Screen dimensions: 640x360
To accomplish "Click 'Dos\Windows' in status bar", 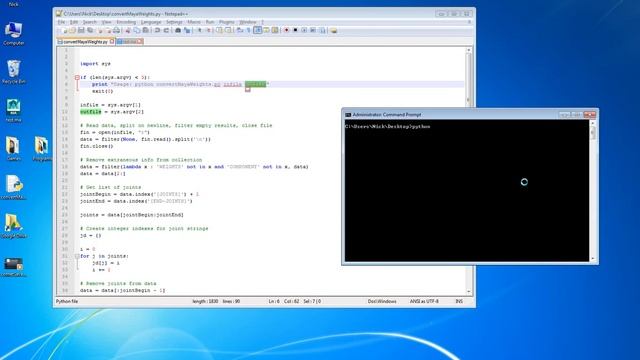I will pos(382,301).
